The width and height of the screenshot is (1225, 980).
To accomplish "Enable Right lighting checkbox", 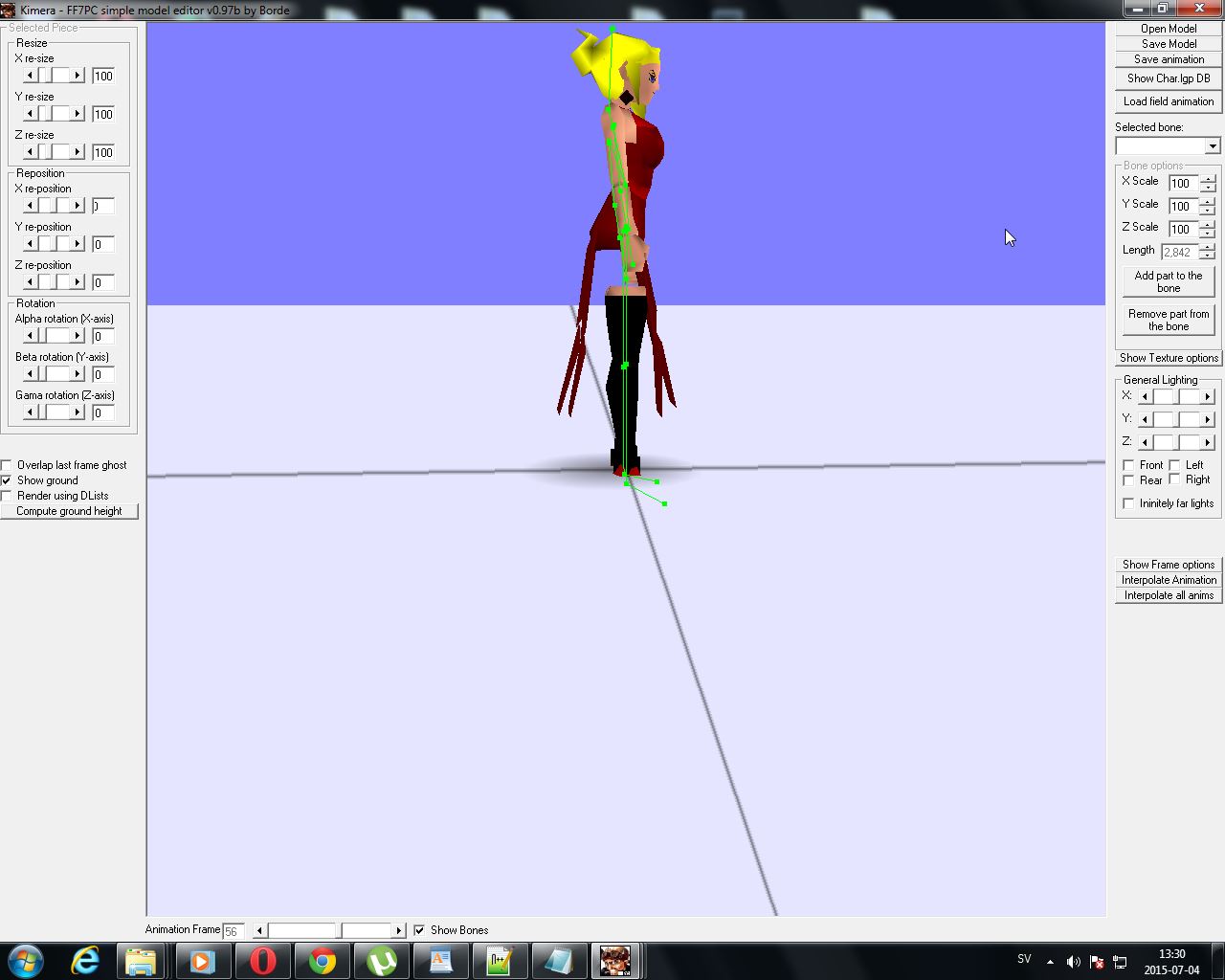I will point(1174,480).
